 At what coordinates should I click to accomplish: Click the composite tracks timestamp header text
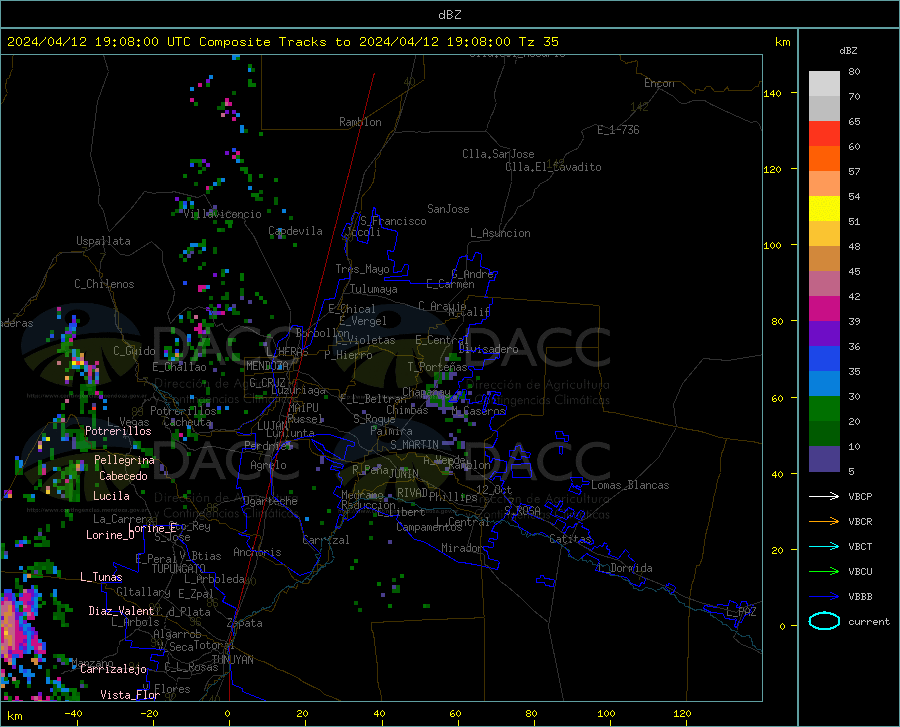point(282,42)
